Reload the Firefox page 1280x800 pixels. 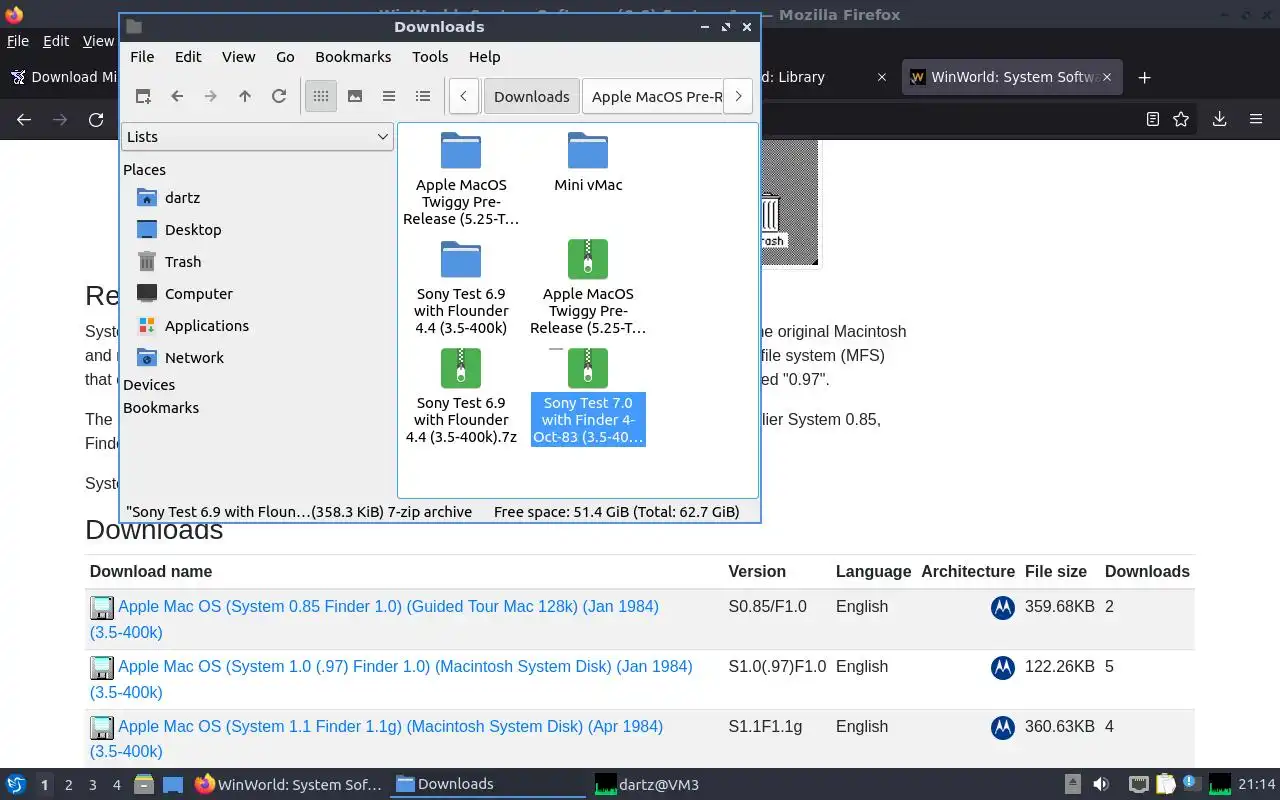[x=96, y=119]
